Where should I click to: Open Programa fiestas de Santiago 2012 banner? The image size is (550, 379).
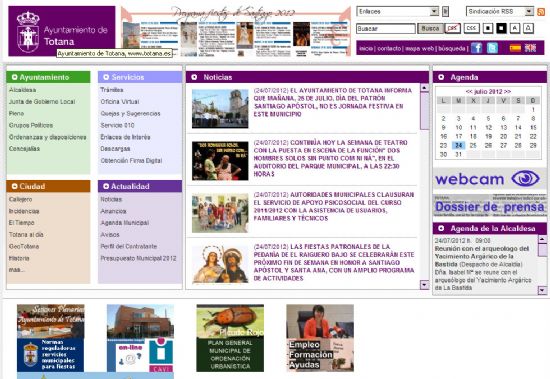tap(236, 32)
